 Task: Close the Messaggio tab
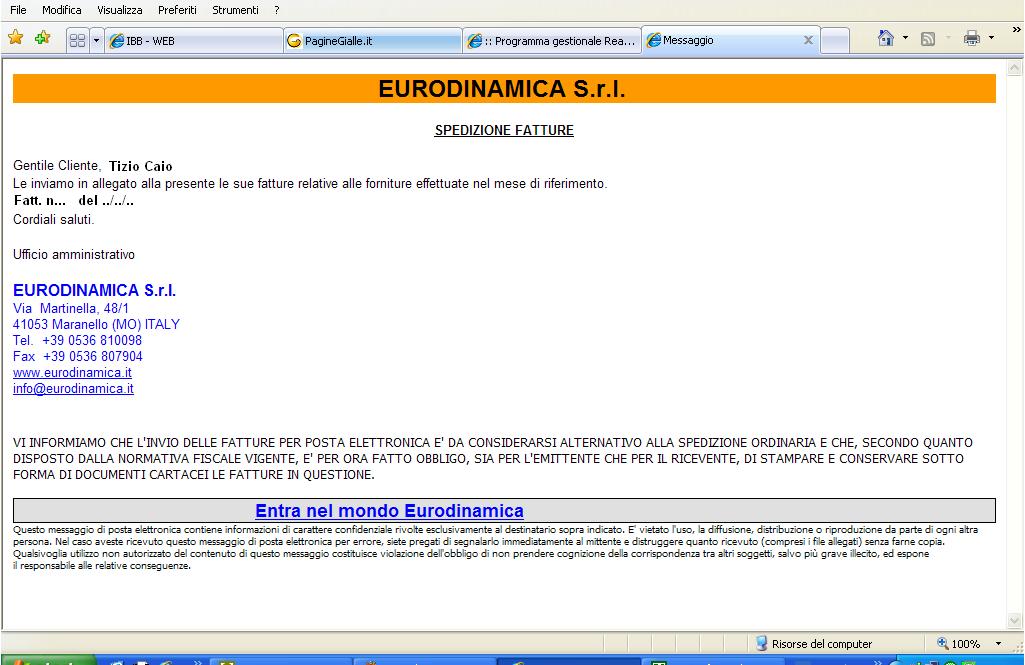click(x=808, y=40)
